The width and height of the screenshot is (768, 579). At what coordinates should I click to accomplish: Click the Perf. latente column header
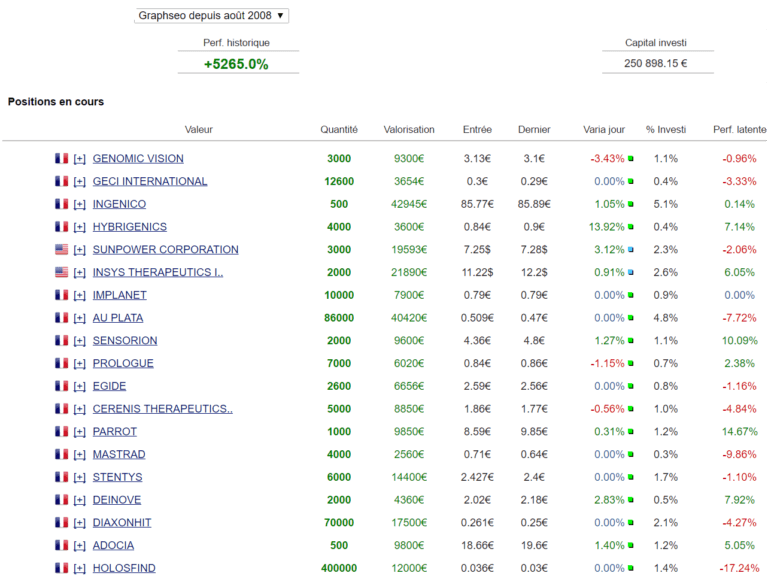tap(739, 130)
